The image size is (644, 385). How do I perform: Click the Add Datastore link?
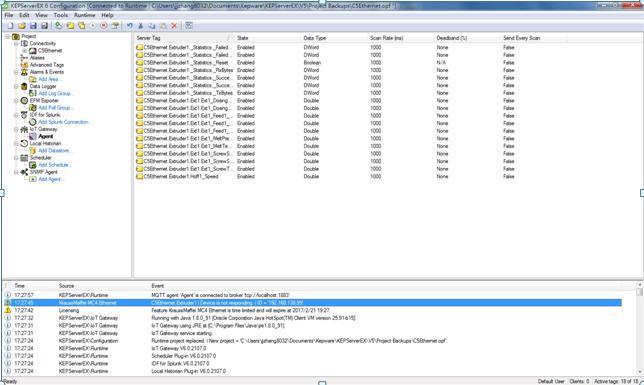[x=55, y=151]
